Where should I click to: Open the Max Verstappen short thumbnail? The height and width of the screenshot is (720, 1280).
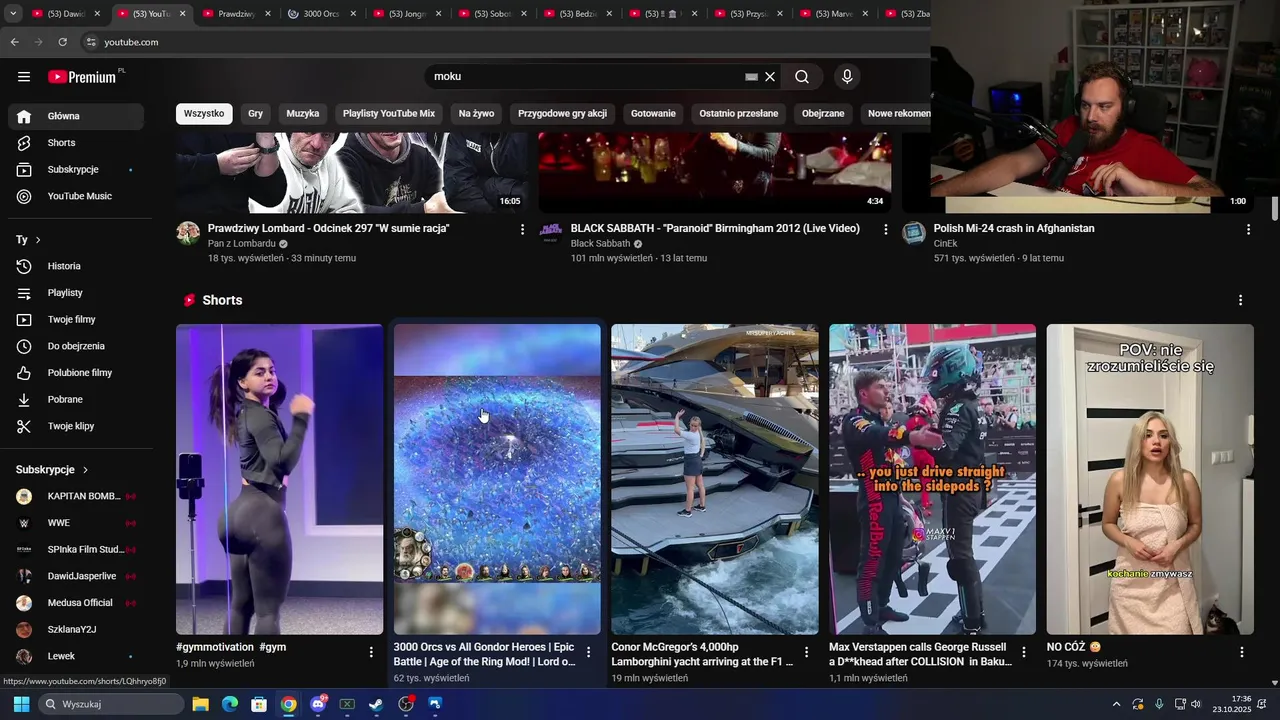point(932,479)
